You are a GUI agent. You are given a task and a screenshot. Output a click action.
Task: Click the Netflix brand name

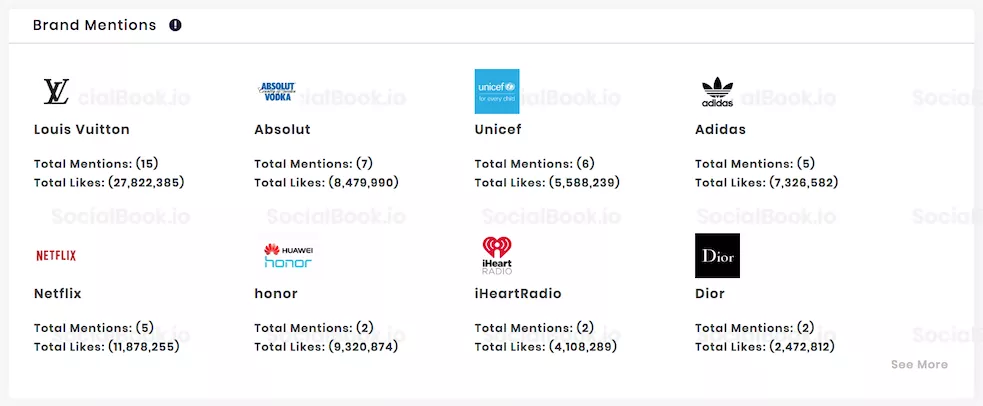(x=58, y=294)
